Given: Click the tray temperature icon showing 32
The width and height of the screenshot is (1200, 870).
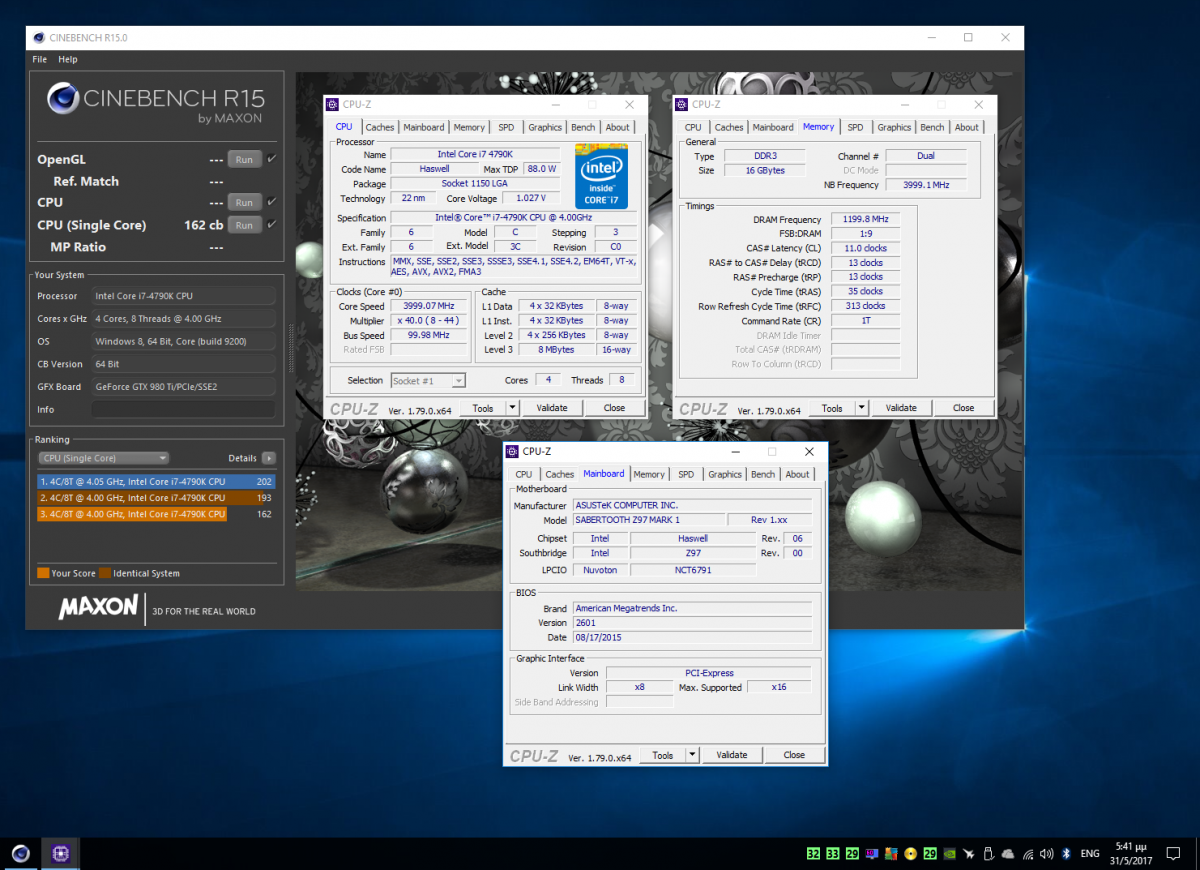Looking at the screenshot, I should (x=814, y=854).
